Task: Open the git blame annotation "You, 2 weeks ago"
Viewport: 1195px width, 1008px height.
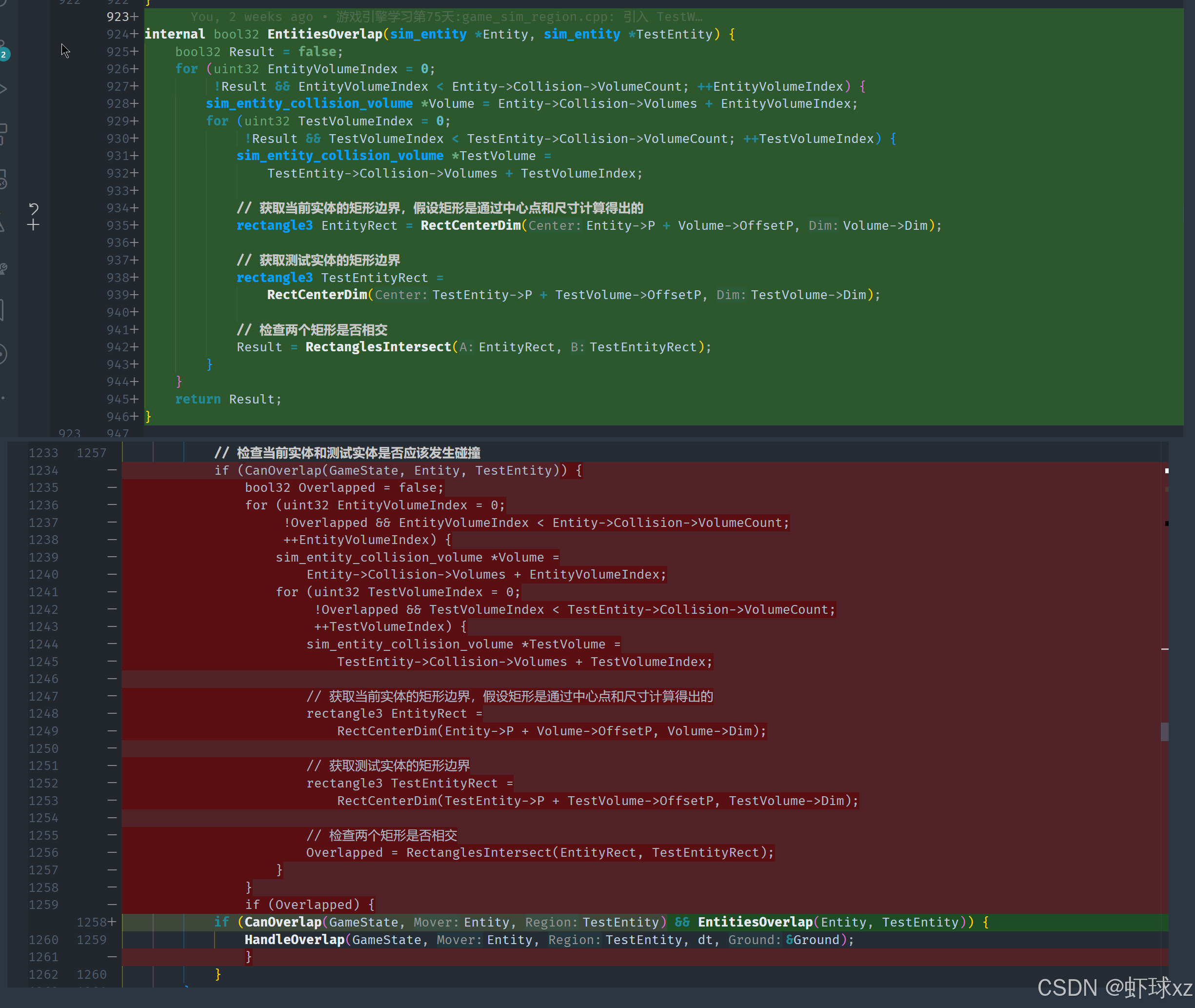Action: click(x=251, y=17)
